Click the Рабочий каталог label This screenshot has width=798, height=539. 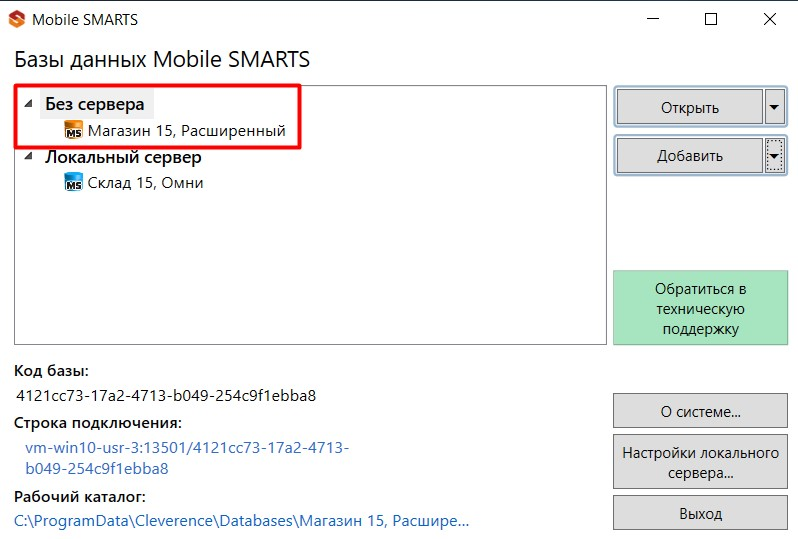(80, 496)
